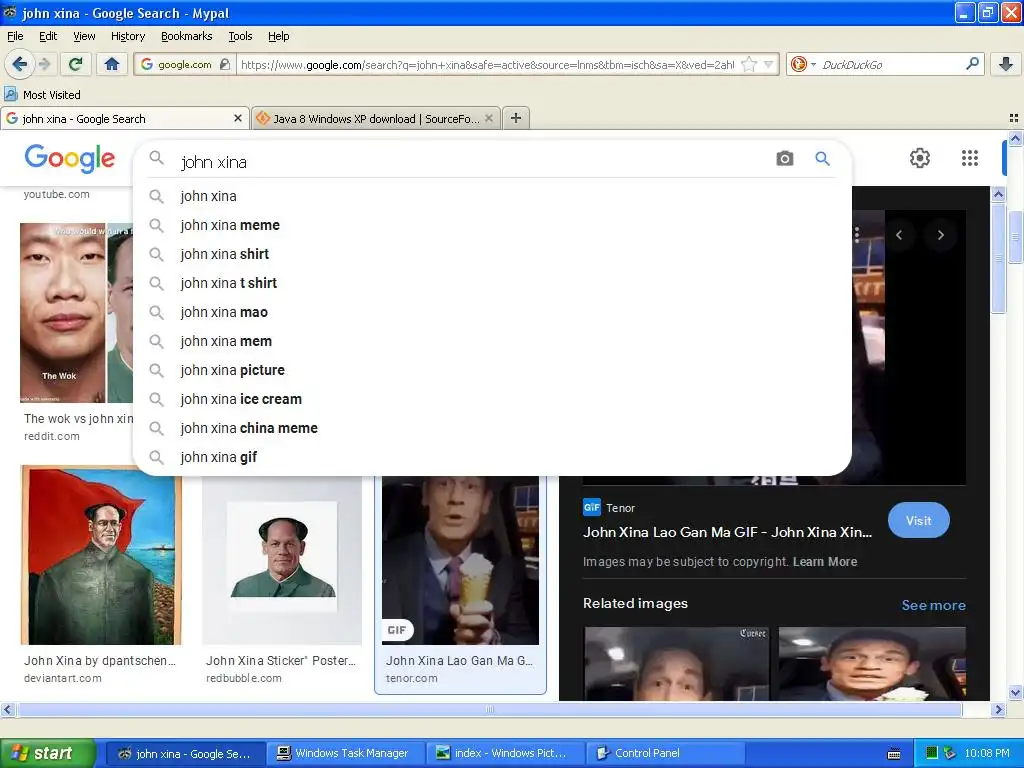
Task: Click the clock showing 10:08 PM
Action: (x=987, y=753)
